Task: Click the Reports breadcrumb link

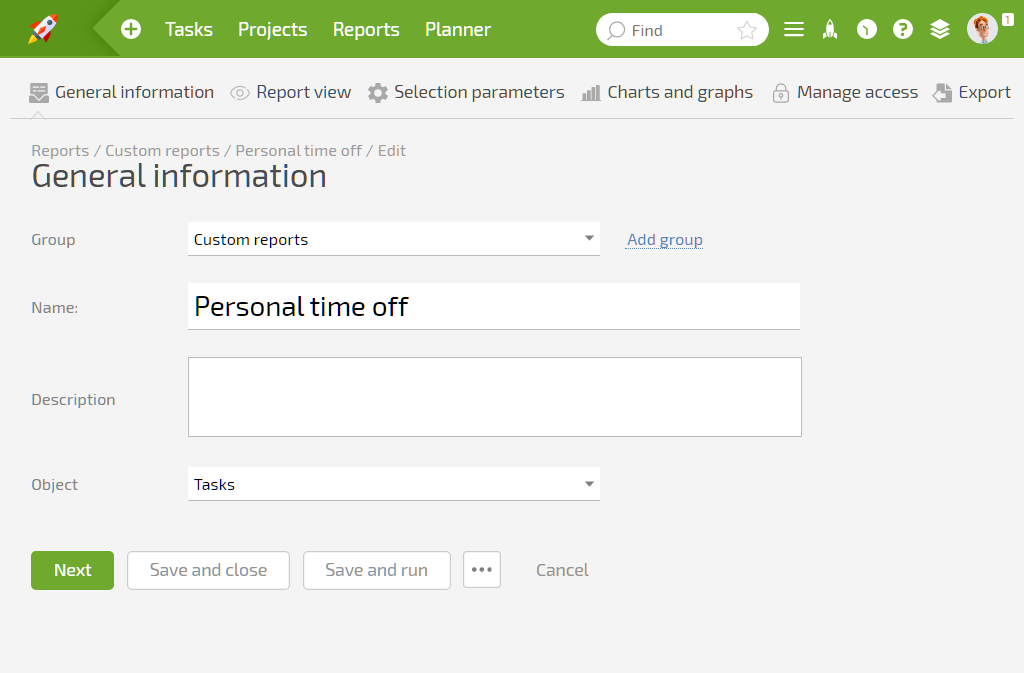Action: tap(60, 151)
